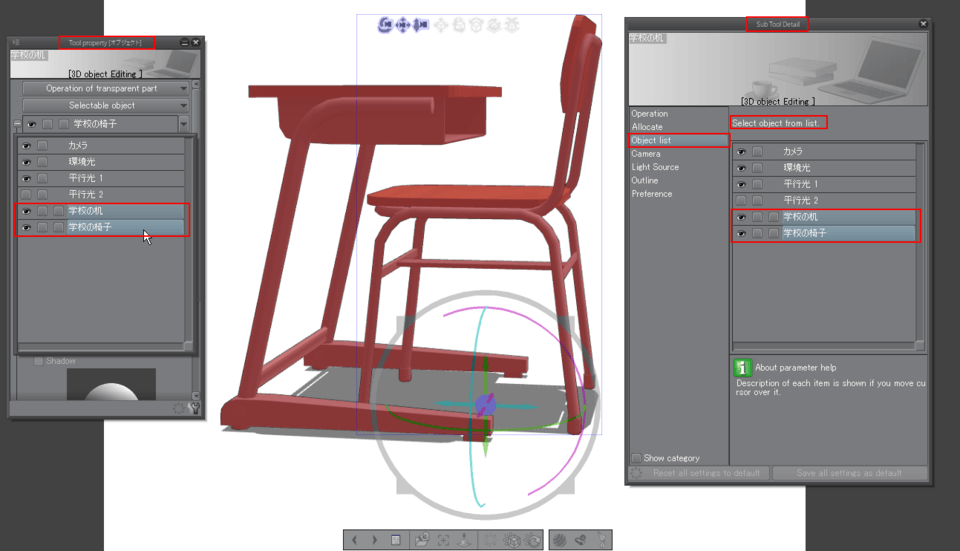Enable the Shadow checkbox
Viewport: 960px width, 551px height.
click(39, 361)
